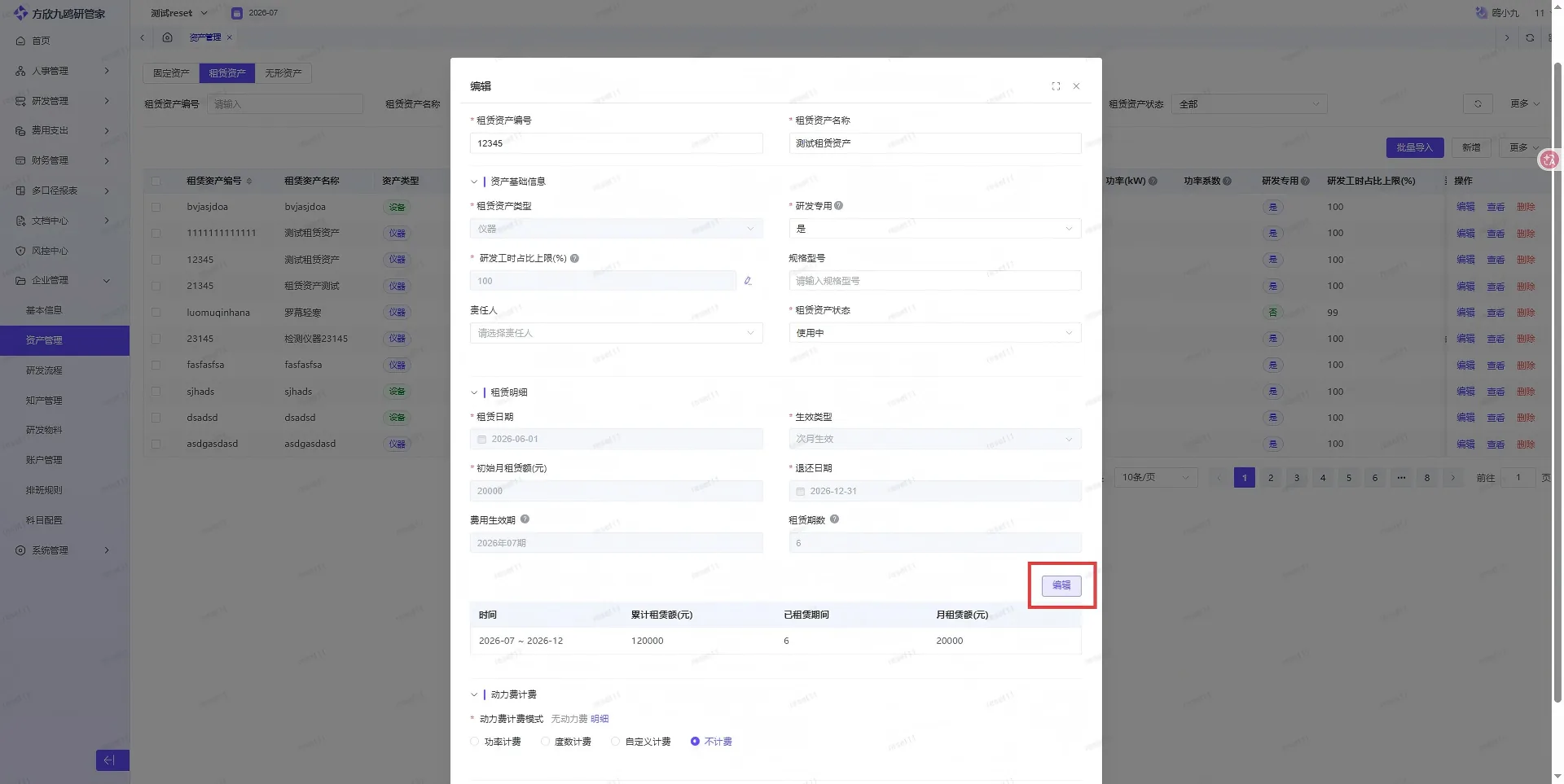Select the 度数计费 radio option
The width and height of the screenshot is (1564, 784).
pos(545,742)
